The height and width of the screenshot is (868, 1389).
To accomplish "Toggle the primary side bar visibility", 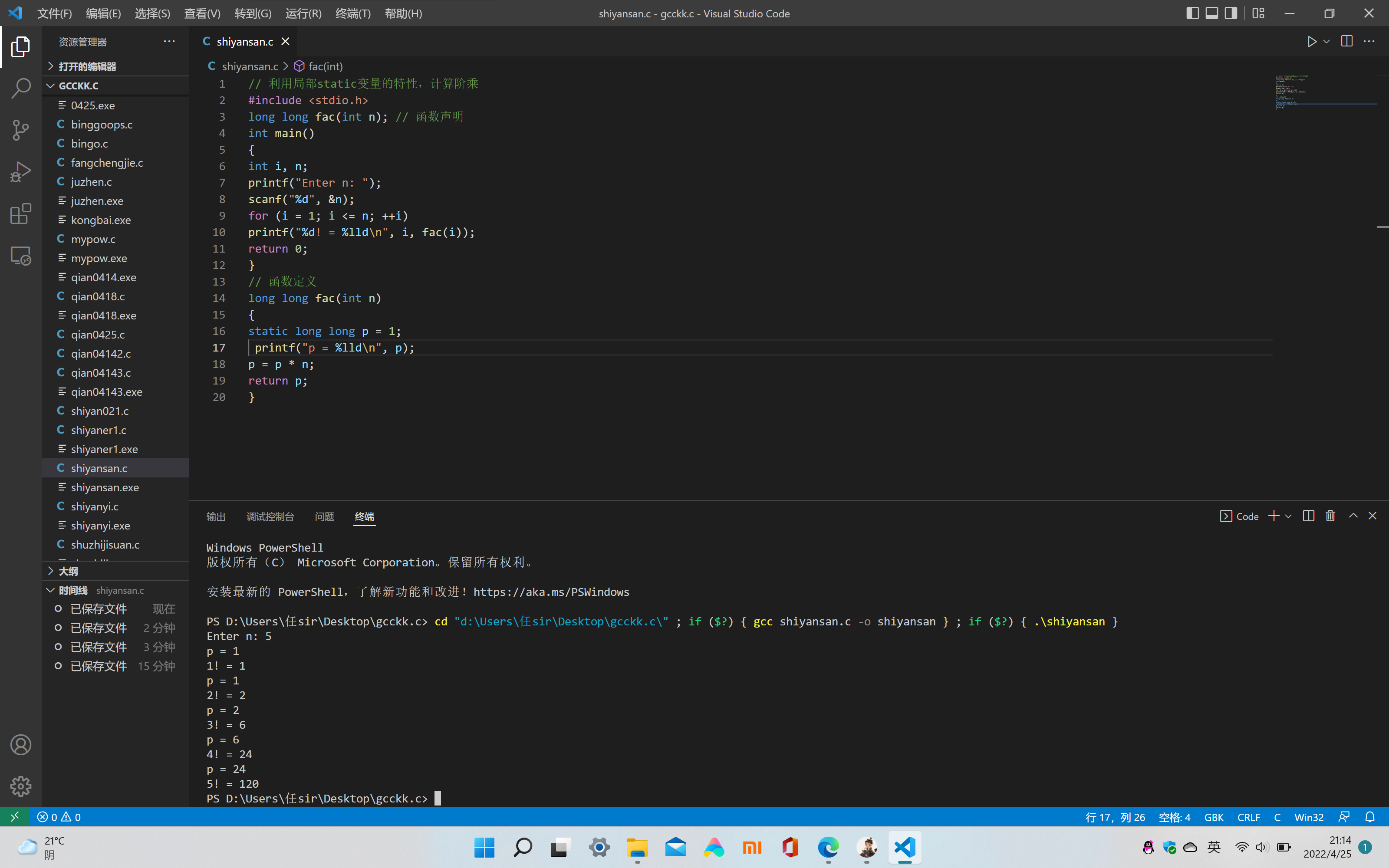I will coord(1192,13).
